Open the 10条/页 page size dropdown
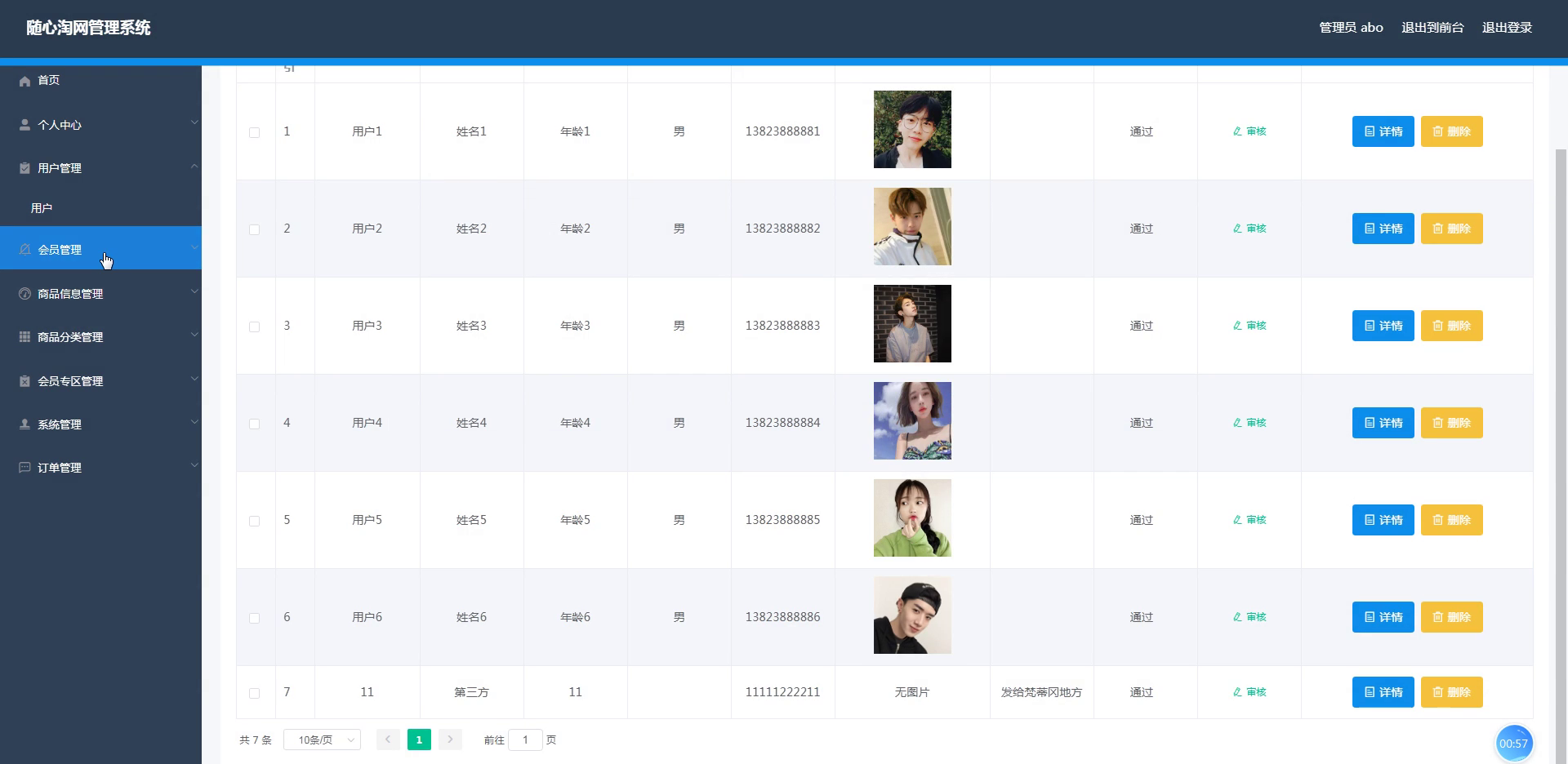Viewport: 1568px width, 764px height. pos(322,740)
